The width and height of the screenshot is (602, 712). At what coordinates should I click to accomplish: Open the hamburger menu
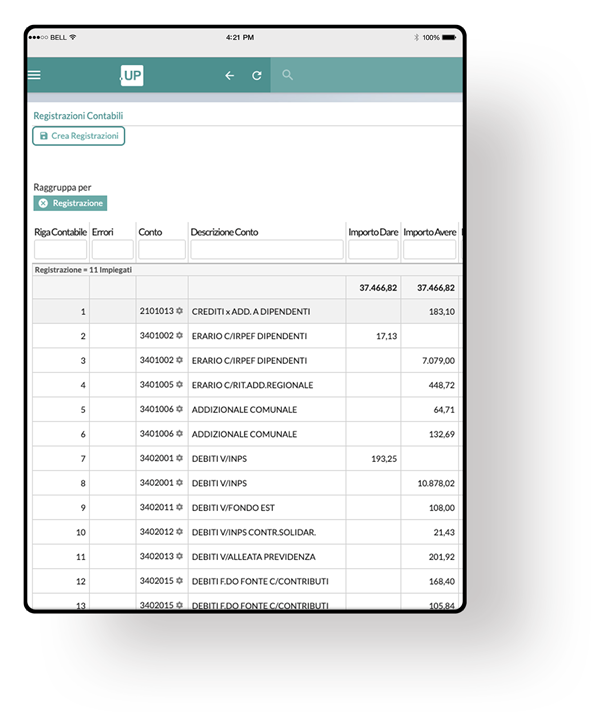click(x=35, y=75)
